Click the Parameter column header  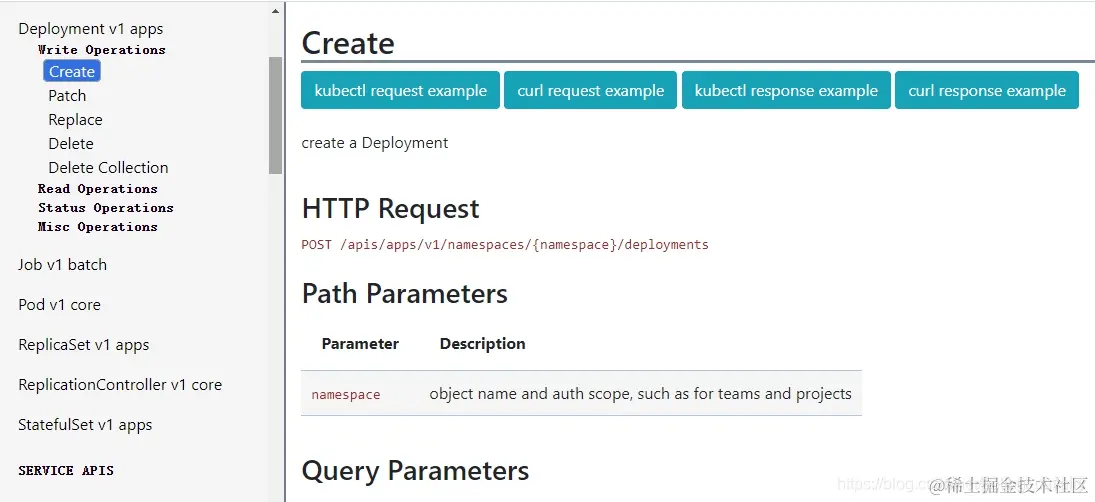tap(360, 344)
